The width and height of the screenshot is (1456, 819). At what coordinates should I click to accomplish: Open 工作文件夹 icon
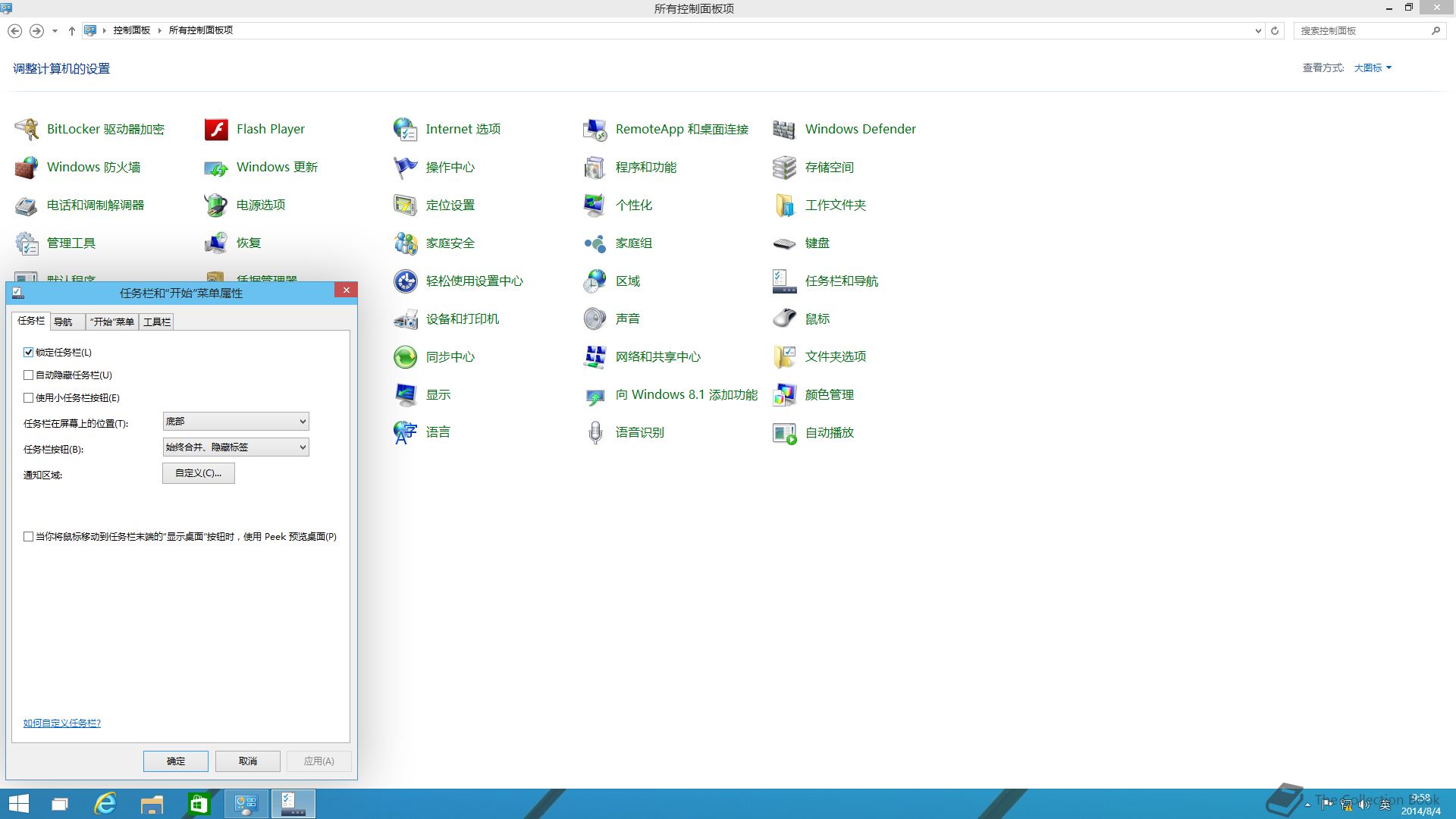(785, 206)
